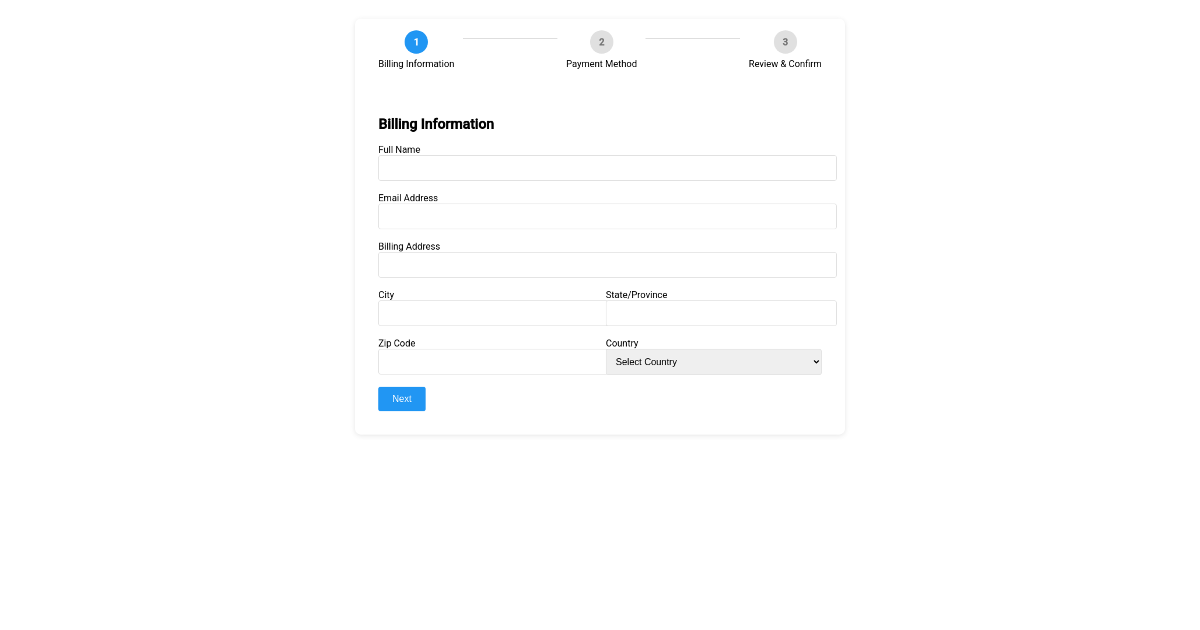The width and height of the screenshot is (1200, 630).
Task: Click into the City text box
Action: click(x=492, y=313)
